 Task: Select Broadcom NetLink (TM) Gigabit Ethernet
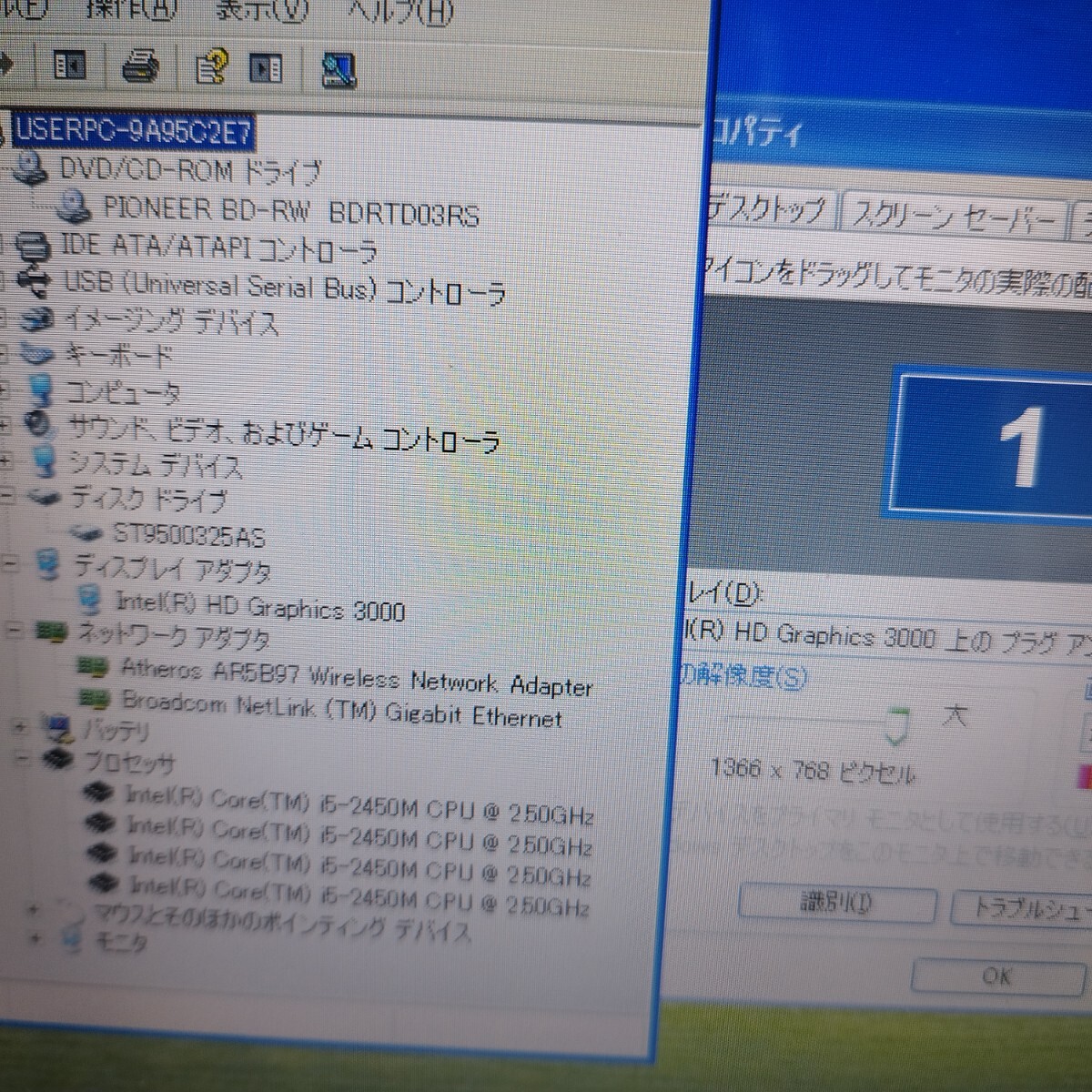tap(342, 710)
